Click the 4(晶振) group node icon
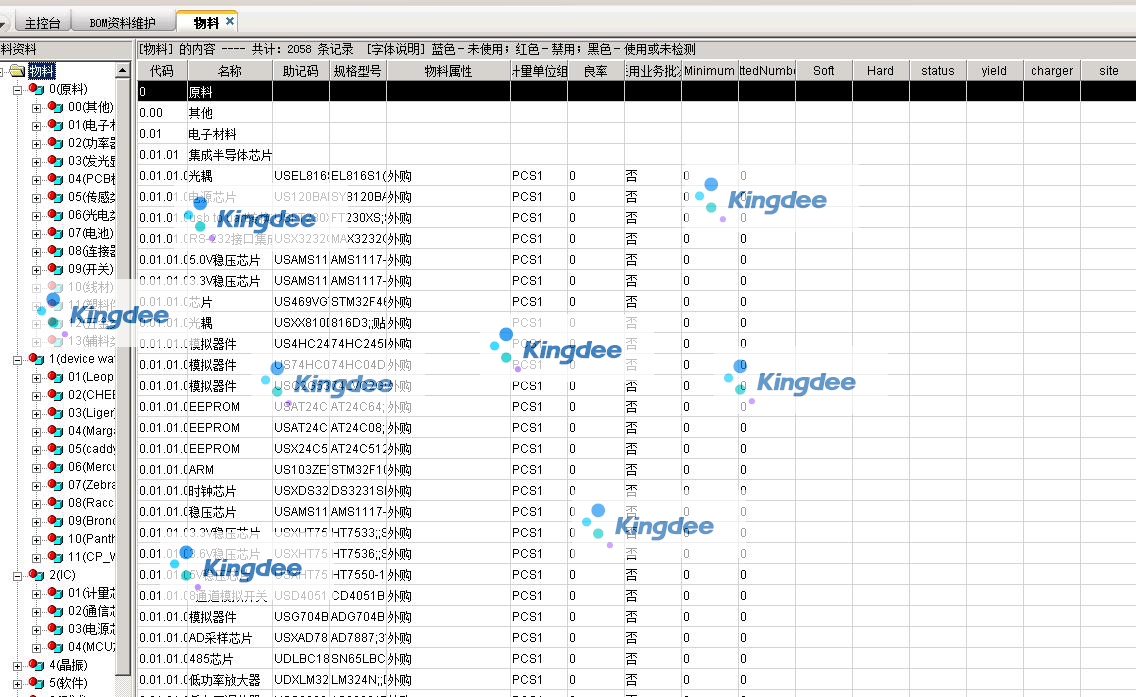 click(36, 665)
